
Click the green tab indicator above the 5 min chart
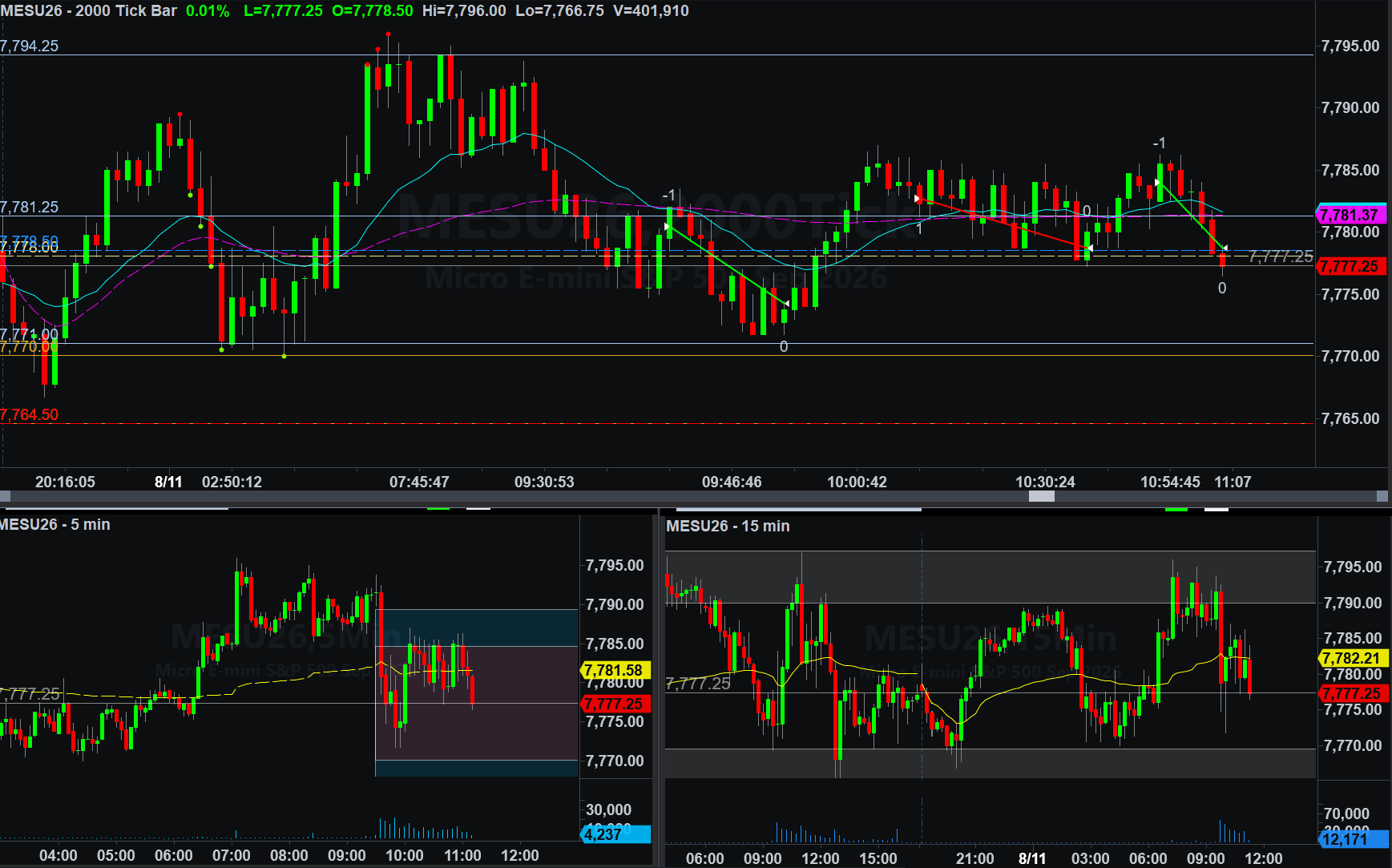438,508
